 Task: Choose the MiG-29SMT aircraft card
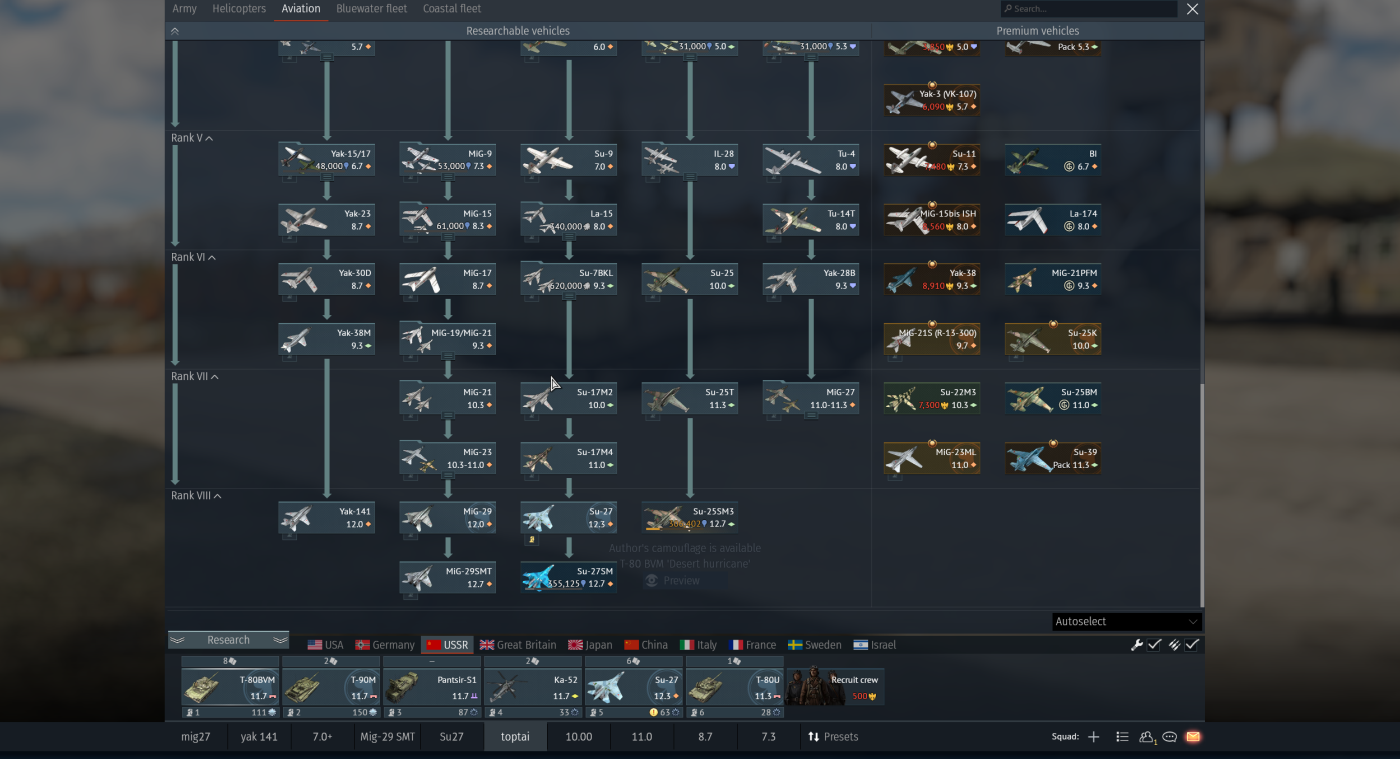point(448,577)
